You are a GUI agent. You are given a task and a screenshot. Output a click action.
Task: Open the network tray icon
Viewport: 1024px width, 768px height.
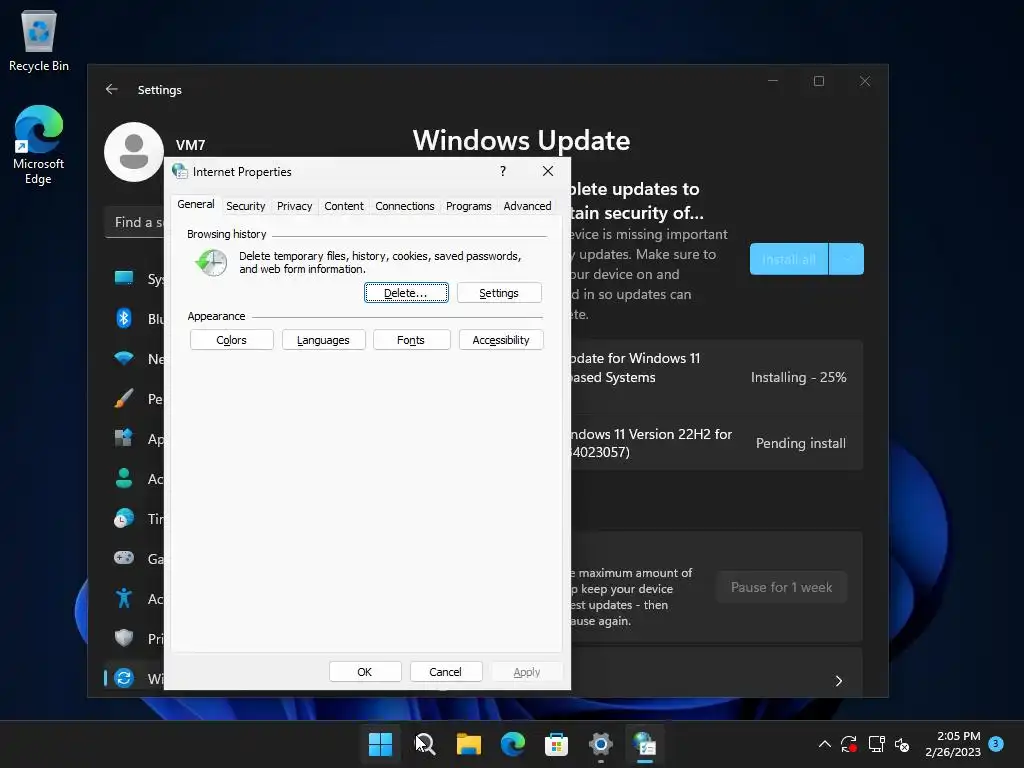click(876, 744)
